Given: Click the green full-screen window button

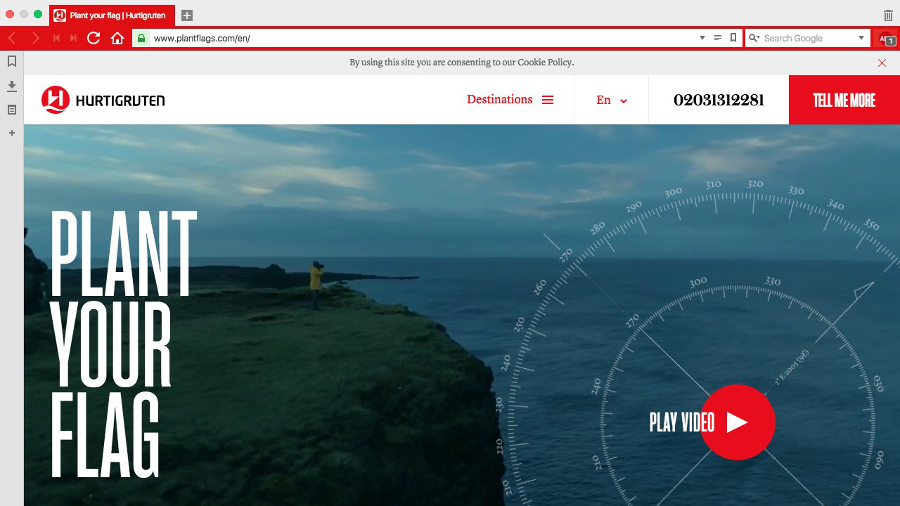Looking at the screenshot, I should (38, 14).
